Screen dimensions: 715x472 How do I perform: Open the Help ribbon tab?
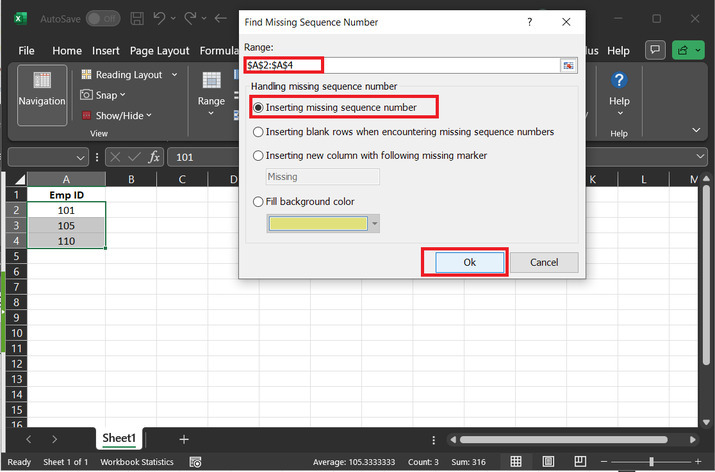tap(618, 51)
